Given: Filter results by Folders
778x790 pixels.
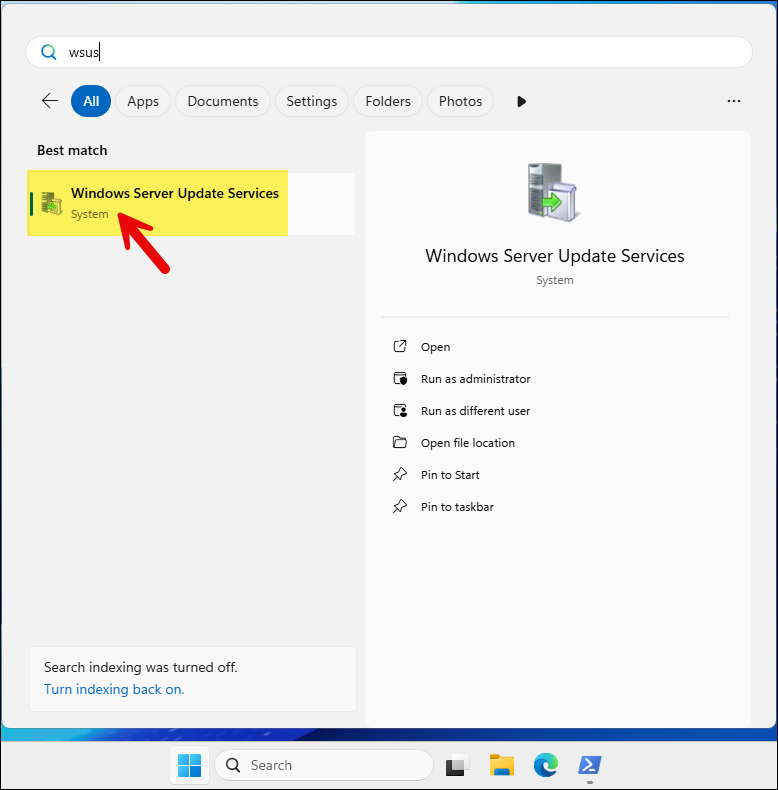Looking at the screenshot, I should coord(388,101).
